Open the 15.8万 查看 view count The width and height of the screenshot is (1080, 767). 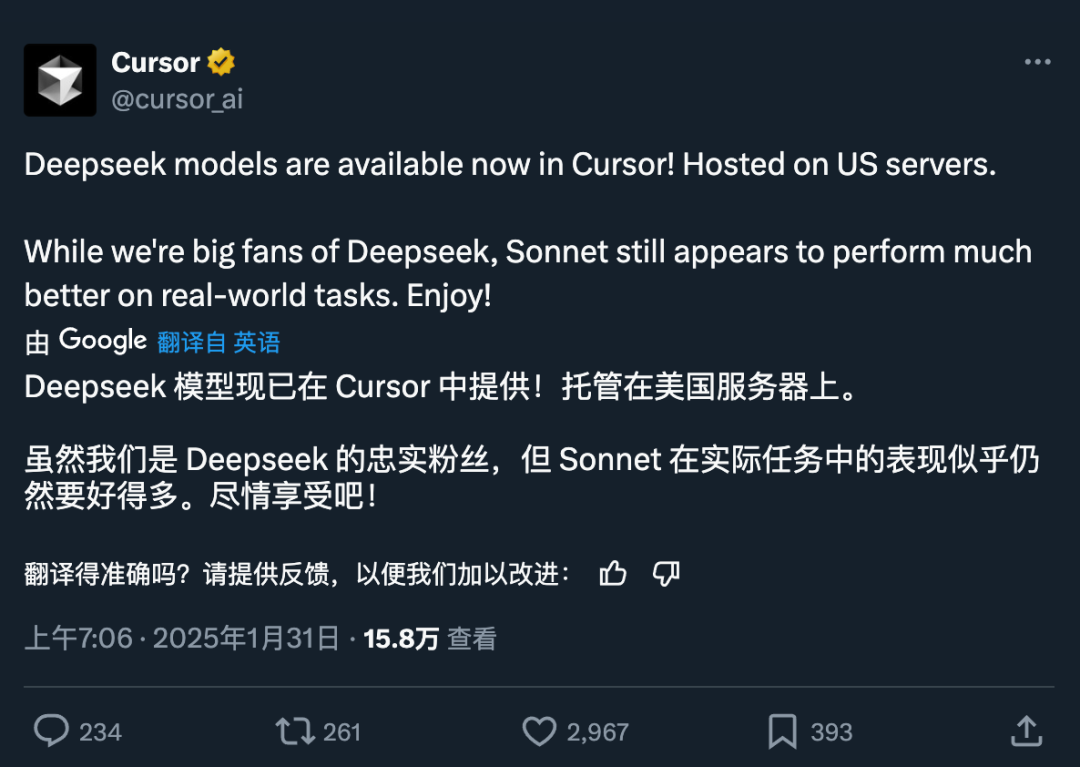pos(429,639)
